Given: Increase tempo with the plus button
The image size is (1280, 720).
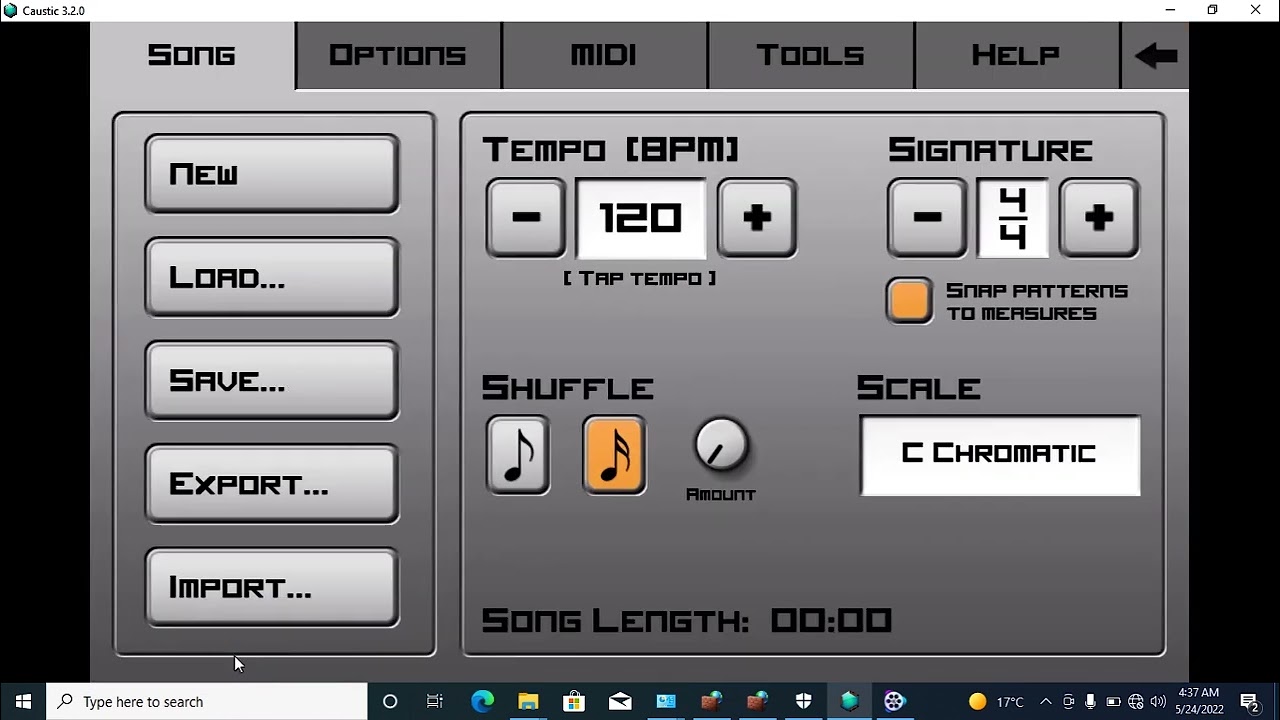Looking at the screenshot, I should (x=757, y=218).
